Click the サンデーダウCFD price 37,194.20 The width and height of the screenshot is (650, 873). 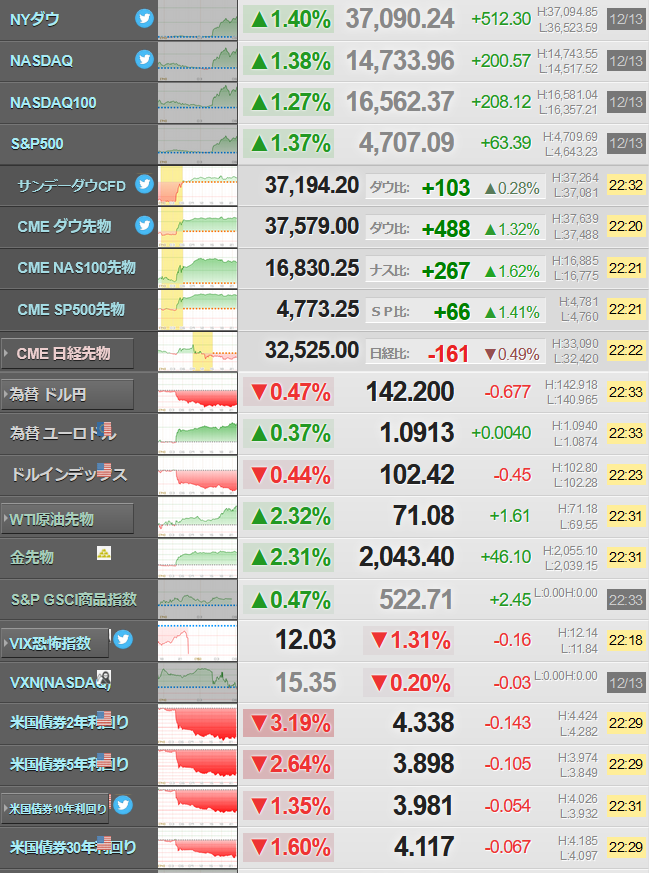(312, 185)
